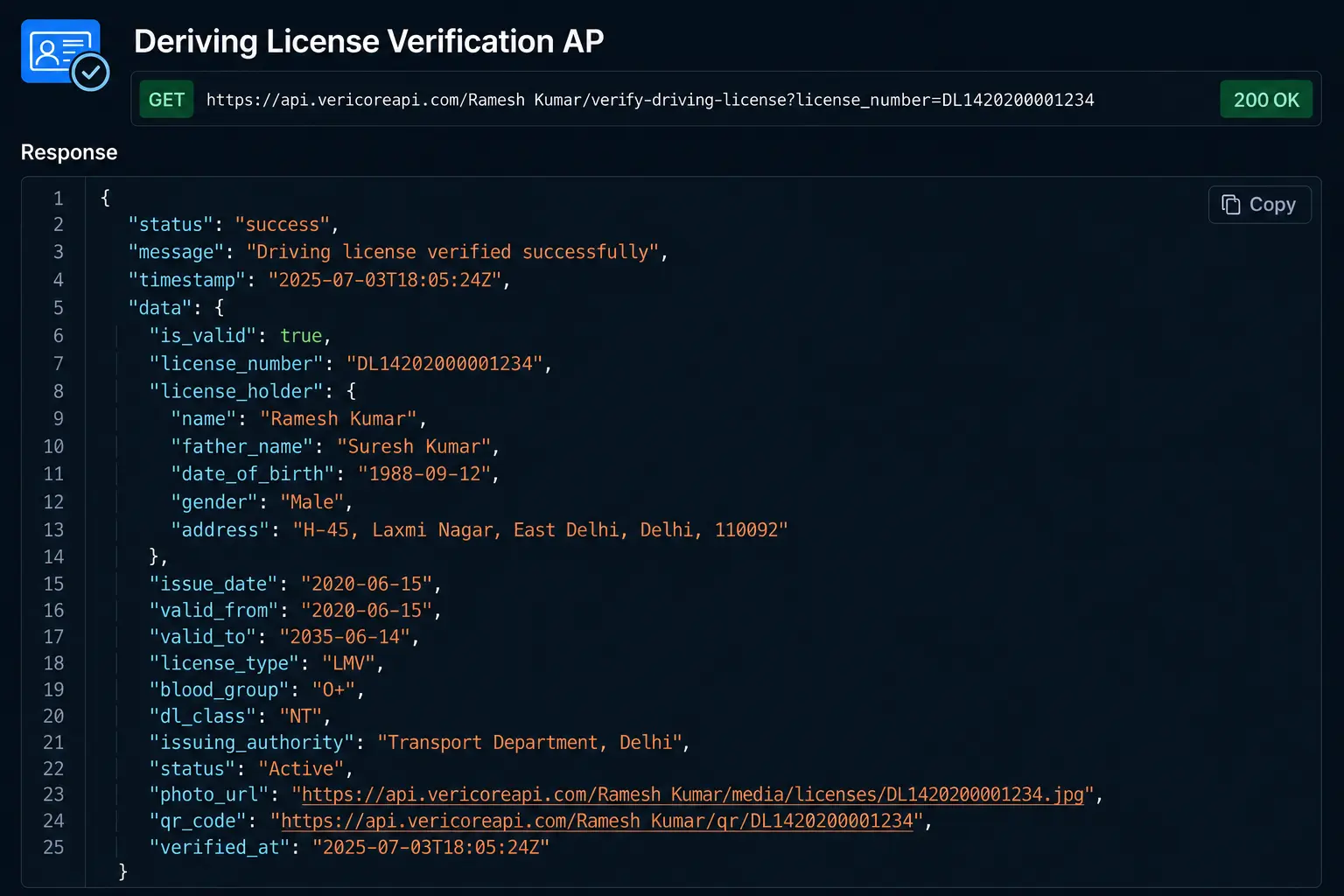
Task: Click the "Suresh Kumar" father_name value
Action: coord(414,446)
